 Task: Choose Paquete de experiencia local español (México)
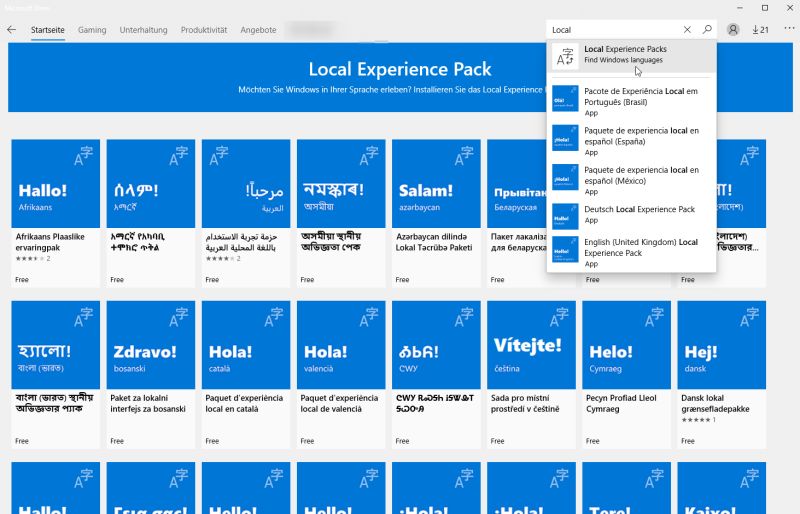(631, 180)
